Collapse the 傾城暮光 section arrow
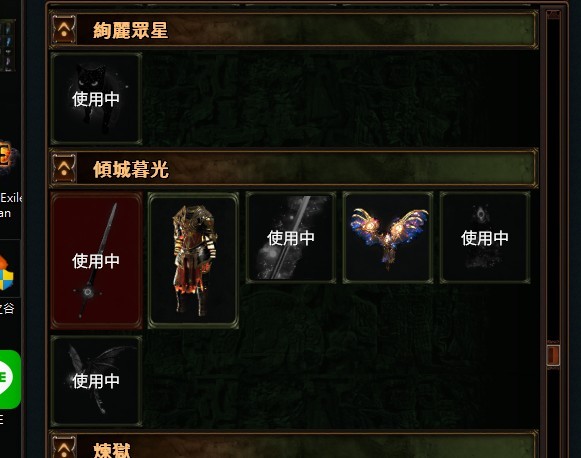This screenshot has width=581, height=458. (64, 169)
